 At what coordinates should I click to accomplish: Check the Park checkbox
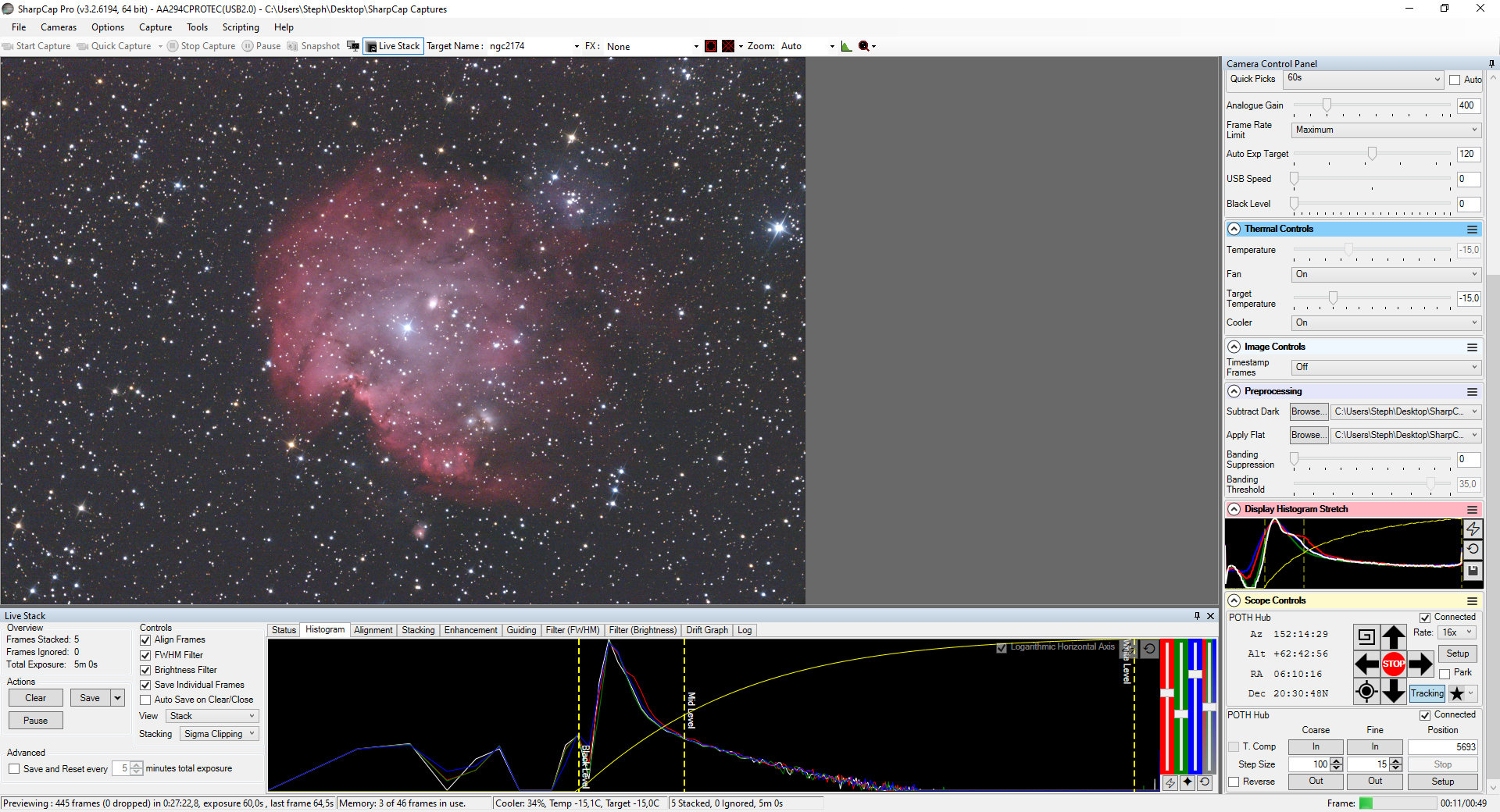(x=1445, y=673)
